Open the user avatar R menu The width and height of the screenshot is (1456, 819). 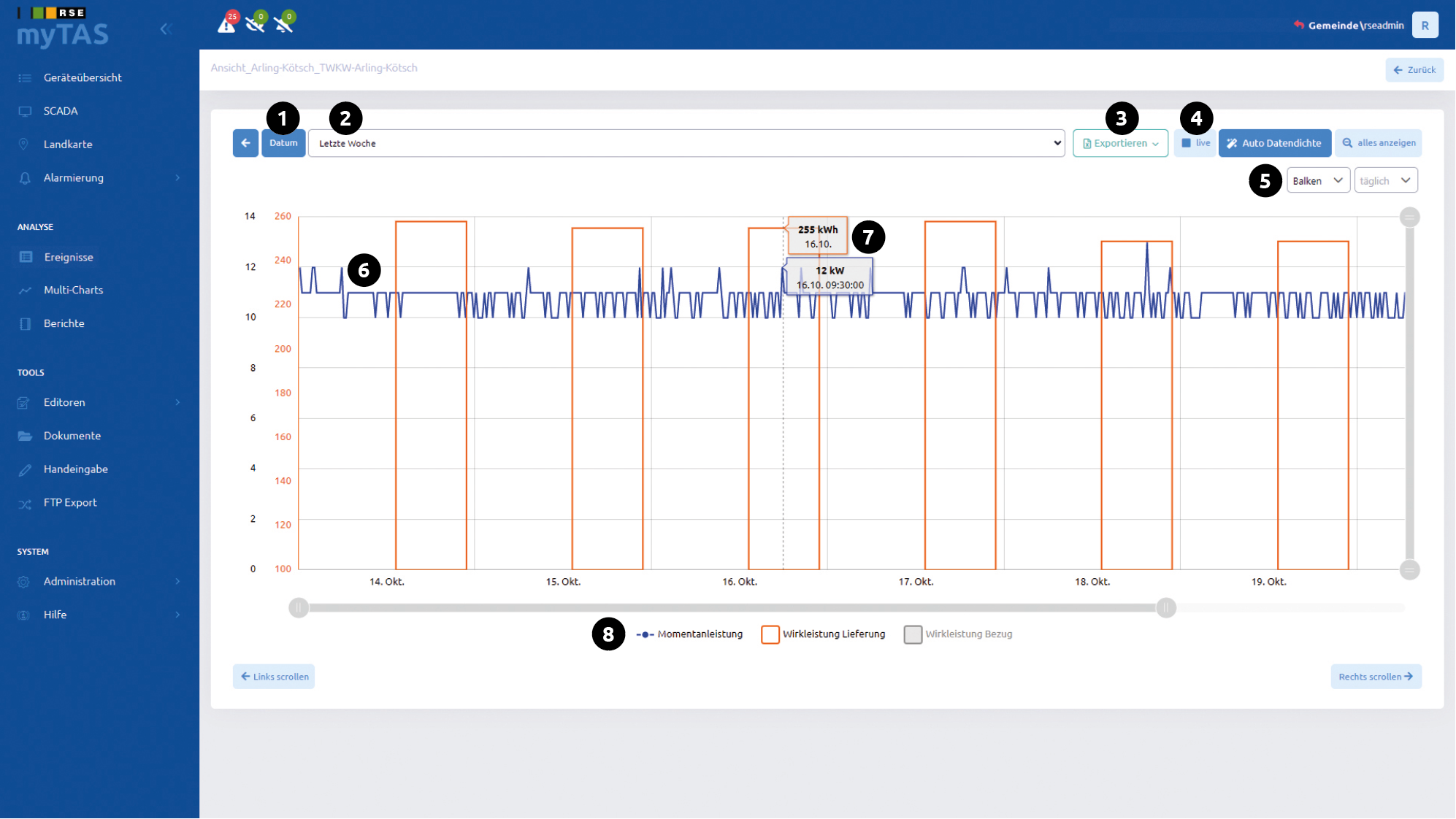pos(1425,26)
